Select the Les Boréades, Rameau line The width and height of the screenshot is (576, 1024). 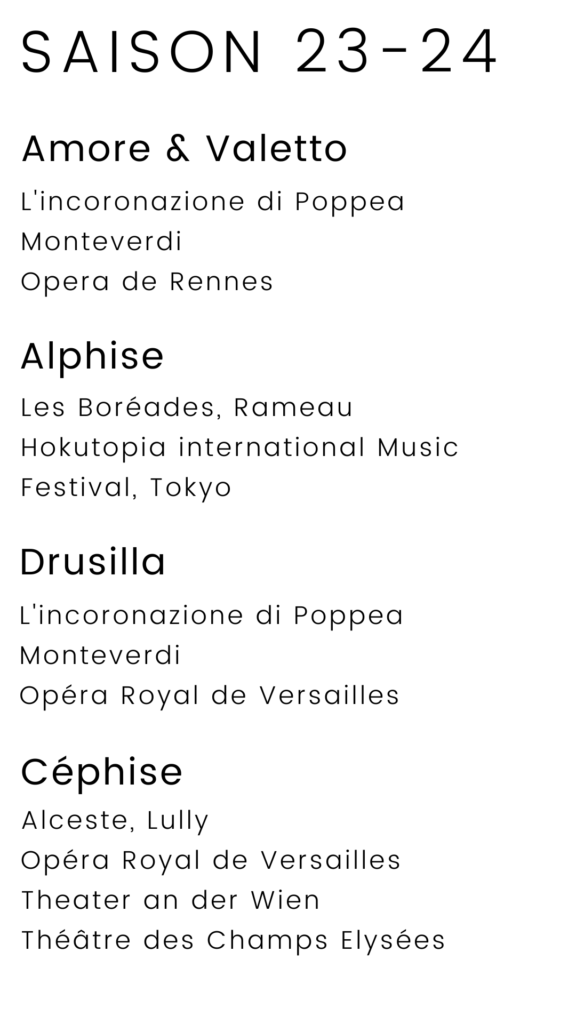click(187, 408)
